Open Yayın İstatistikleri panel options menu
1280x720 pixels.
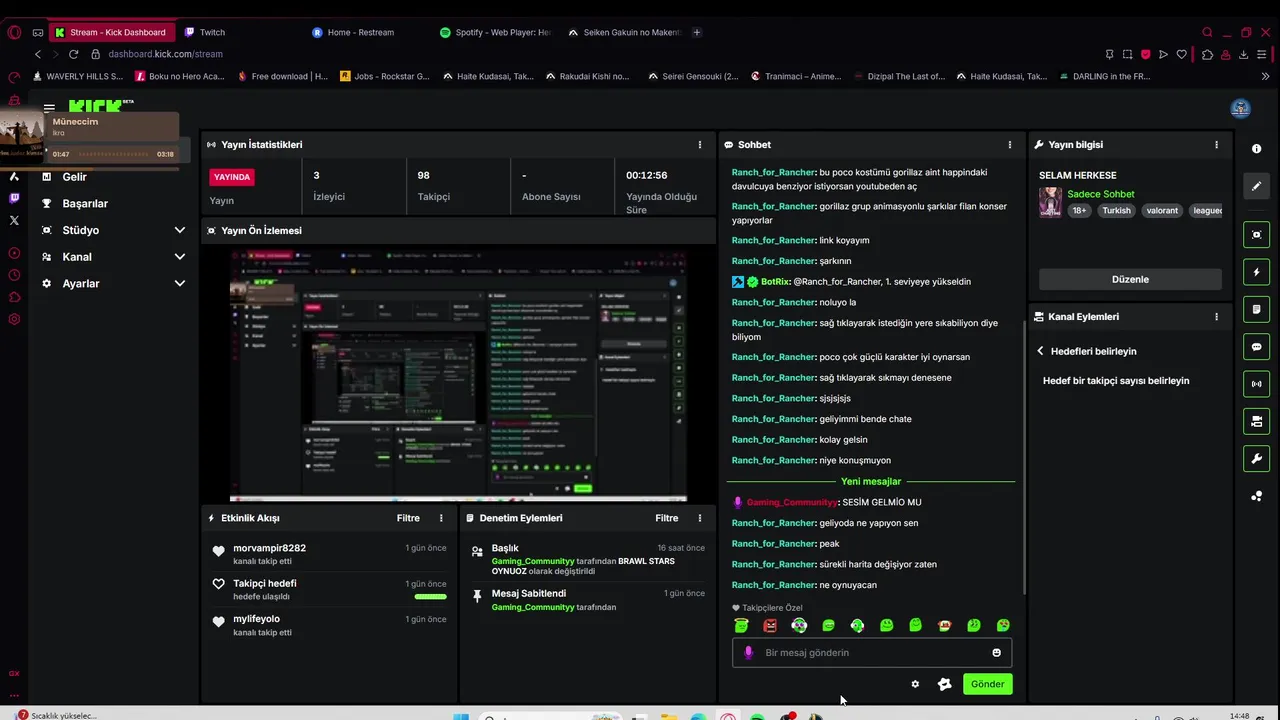pyautogui.click(x=700, y=145)
